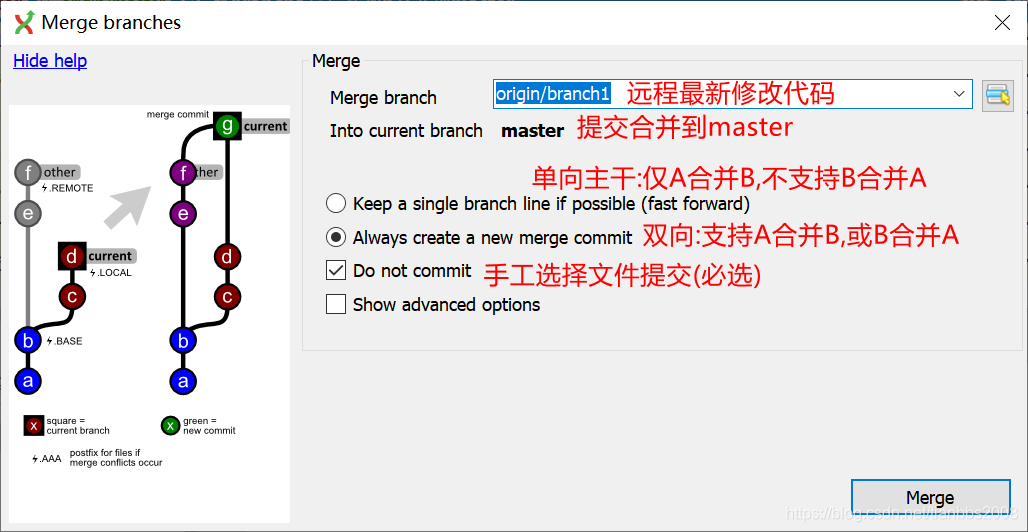The height and width of the screenshot is (532, 1028).
Task: Click the Hide help link
Action: [50, 61]
